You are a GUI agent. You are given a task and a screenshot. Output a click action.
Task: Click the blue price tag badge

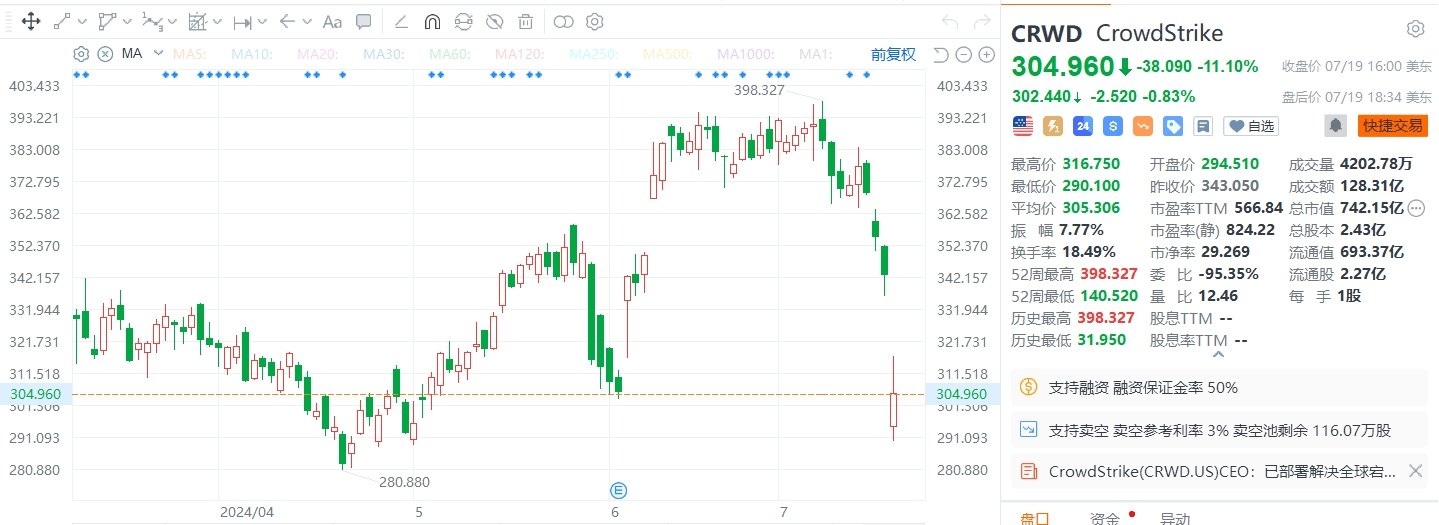pos(1173,126)
